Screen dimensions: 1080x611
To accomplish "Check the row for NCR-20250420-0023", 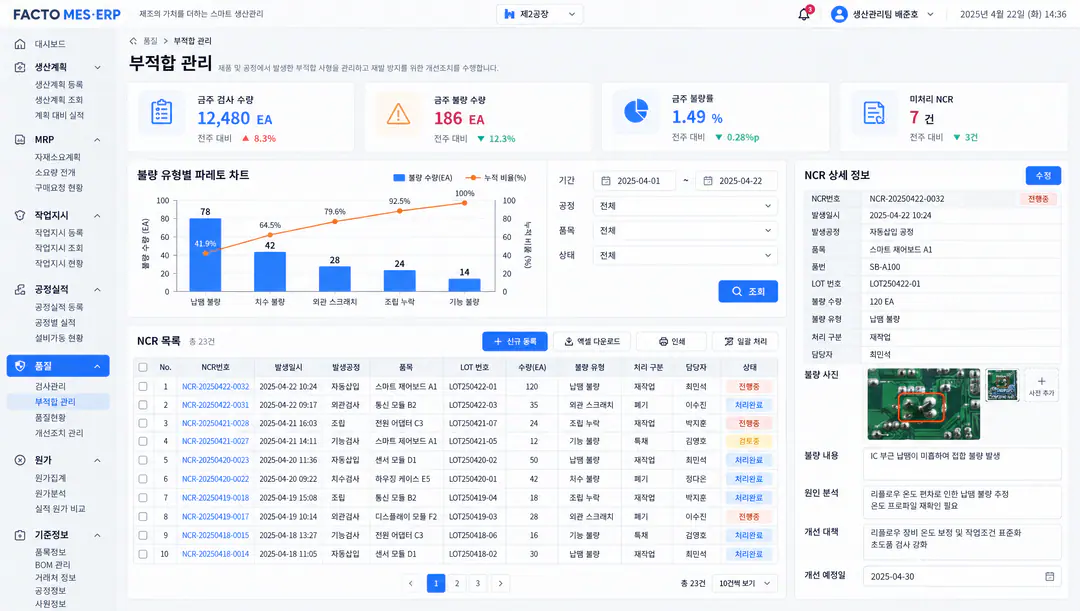I will 143,460.
